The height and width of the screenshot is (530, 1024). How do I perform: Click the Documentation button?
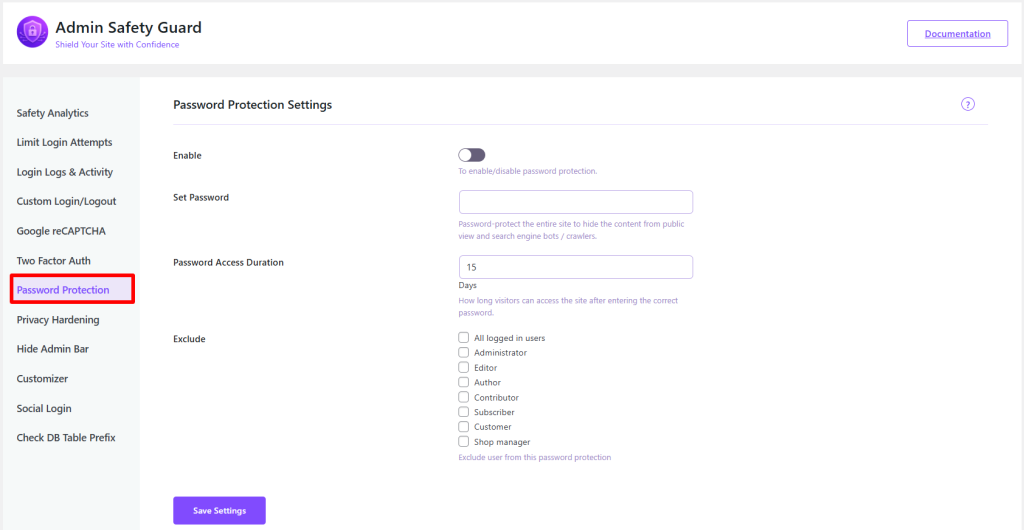tap(957, 33)
